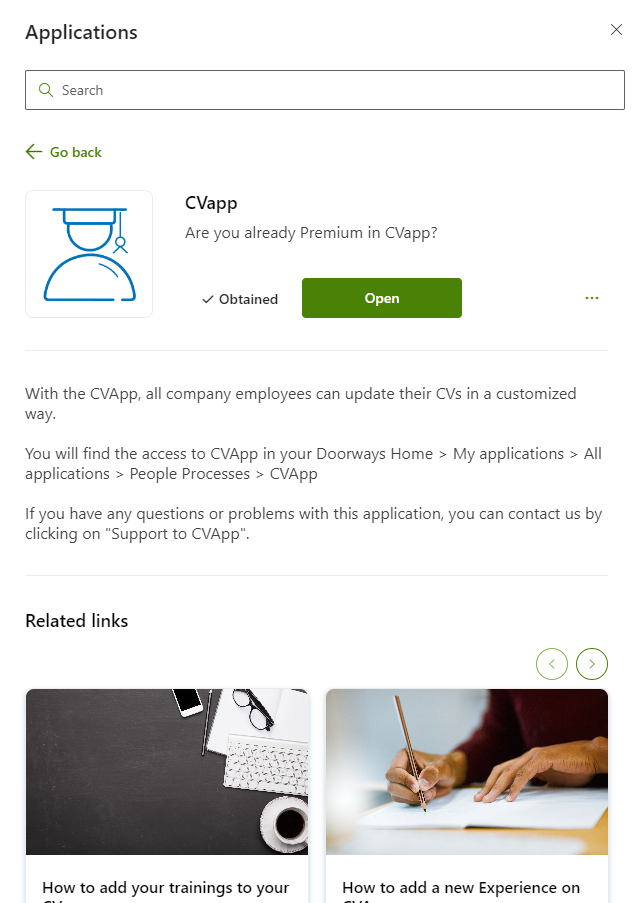Click the 'Support to CVApp' description paragraph
This screenshot has height=903, width=635.
313,523
